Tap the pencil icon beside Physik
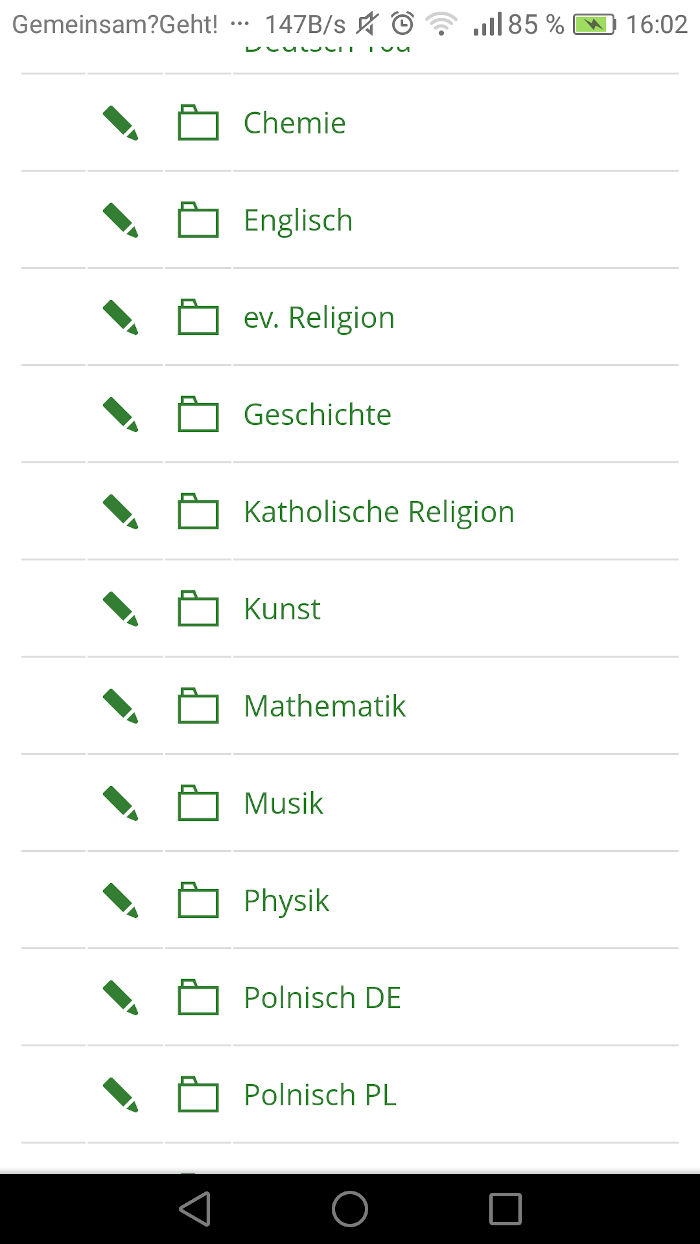Screen dimensions: 700x1244 (x=120, y=900)
